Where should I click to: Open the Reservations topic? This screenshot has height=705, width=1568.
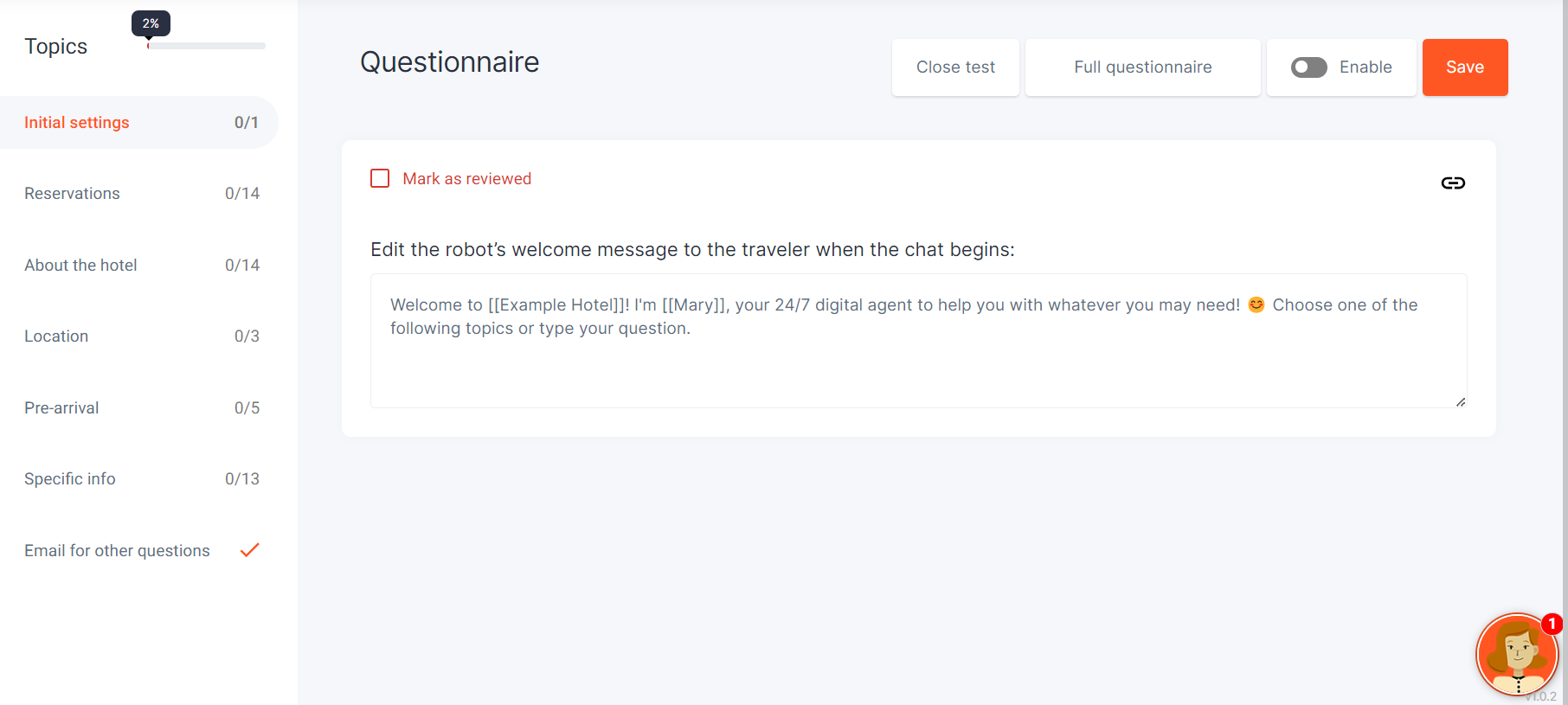(139, 194)
